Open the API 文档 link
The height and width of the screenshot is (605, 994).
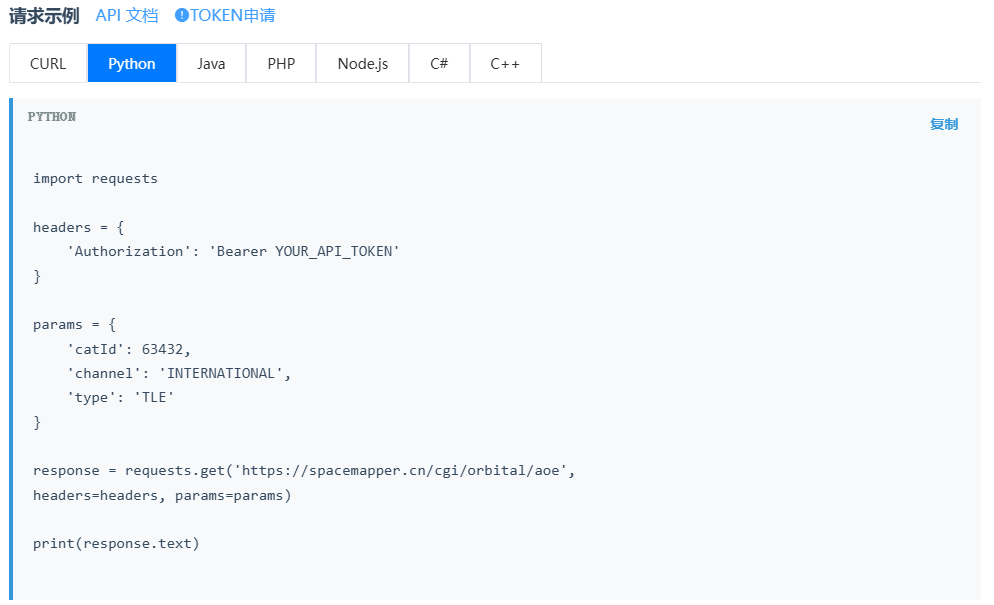click(x=127, y=16)
